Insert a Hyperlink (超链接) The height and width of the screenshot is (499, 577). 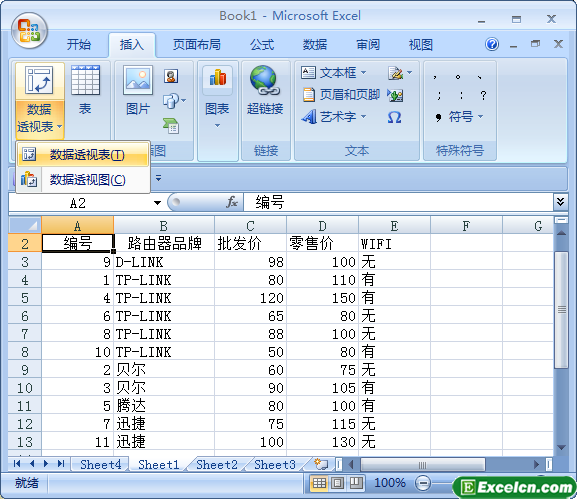tap(265, 91)
